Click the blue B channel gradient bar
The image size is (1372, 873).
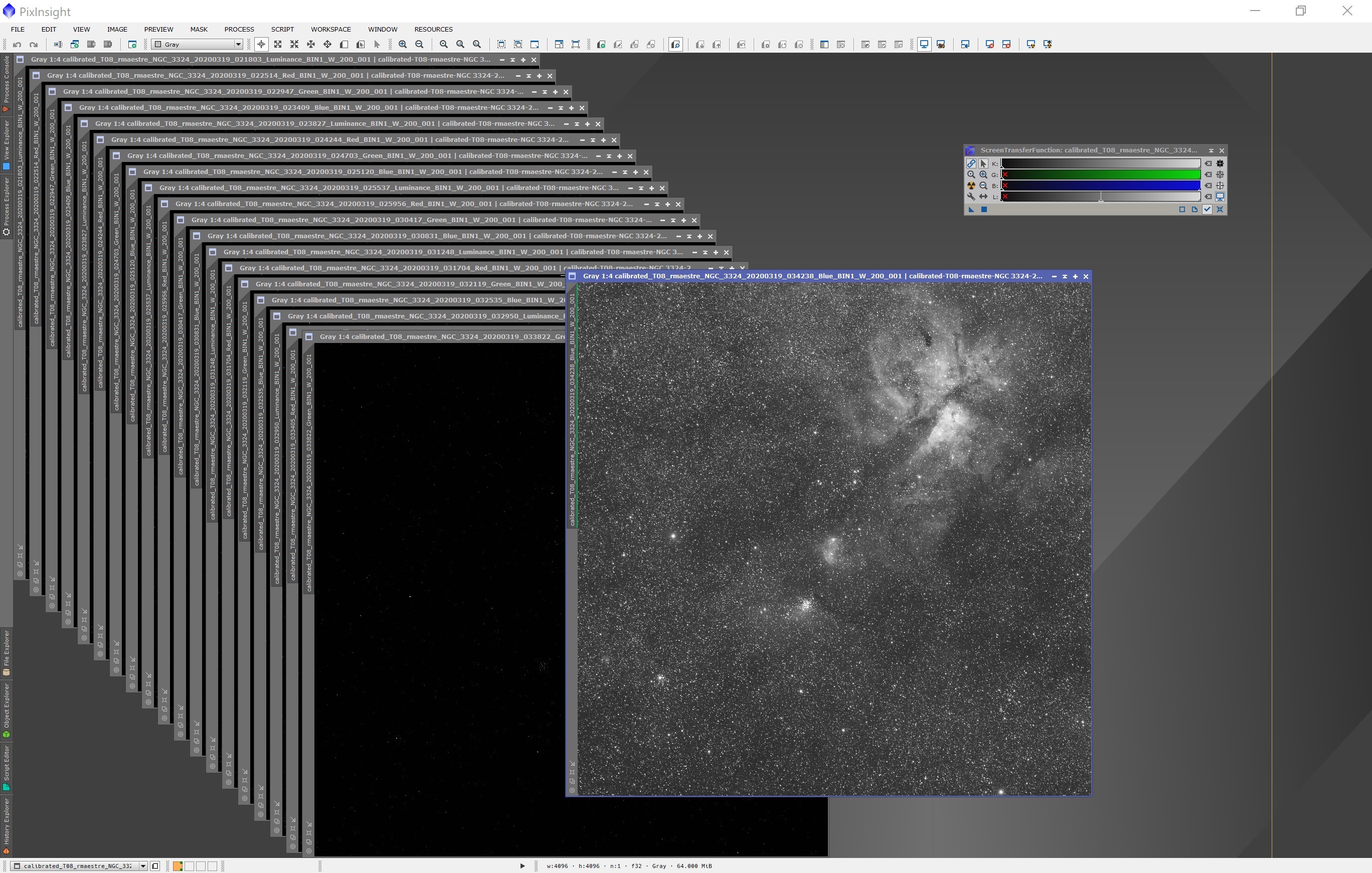1101,186
